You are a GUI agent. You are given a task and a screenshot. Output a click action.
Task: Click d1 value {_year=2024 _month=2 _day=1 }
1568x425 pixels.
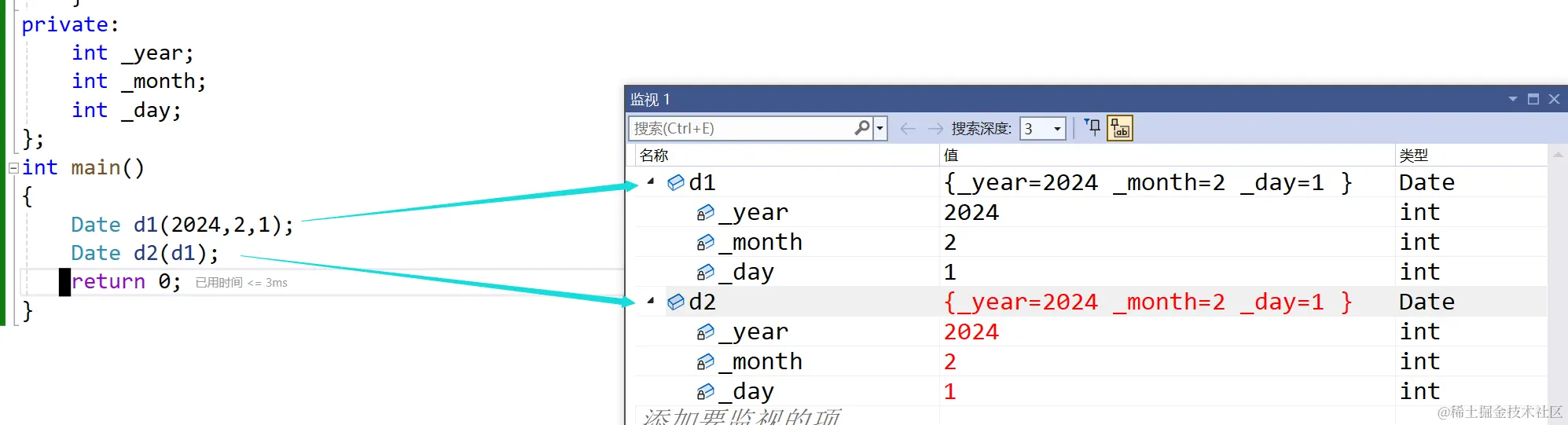coord(1148,182)
